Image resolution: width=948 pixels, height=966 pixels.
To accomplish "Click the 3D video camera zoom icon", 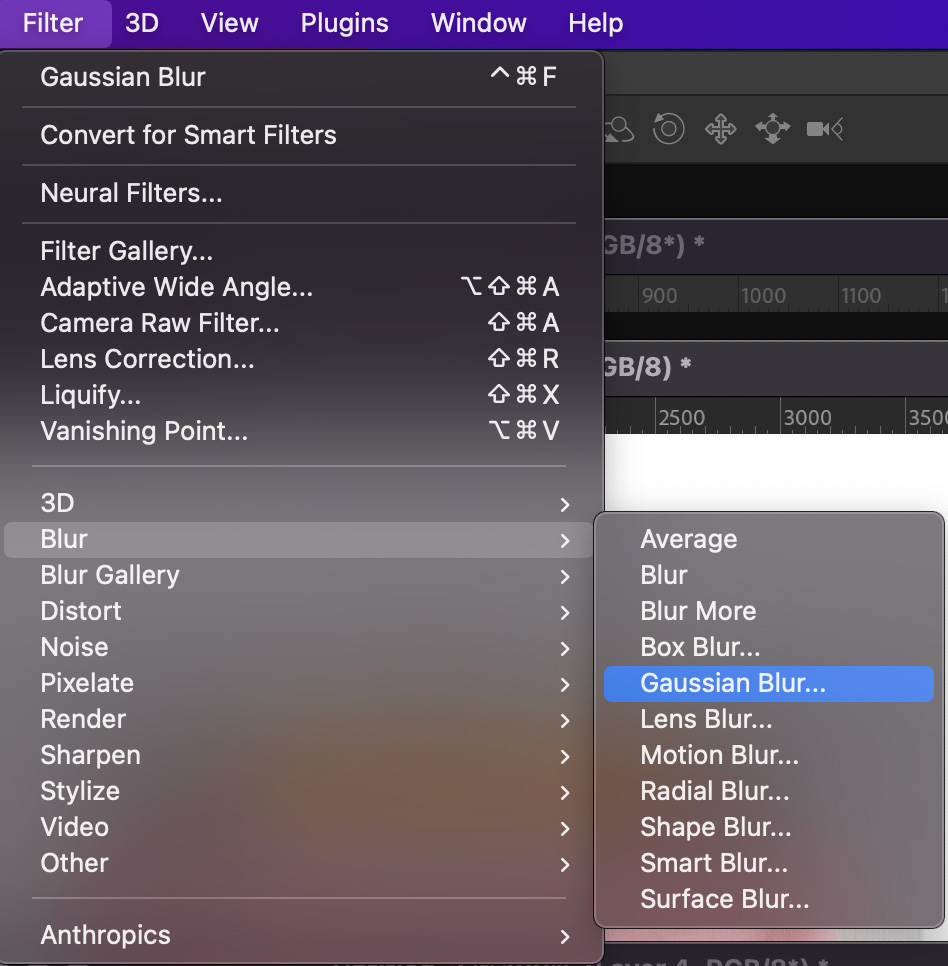I will [824, 129].
